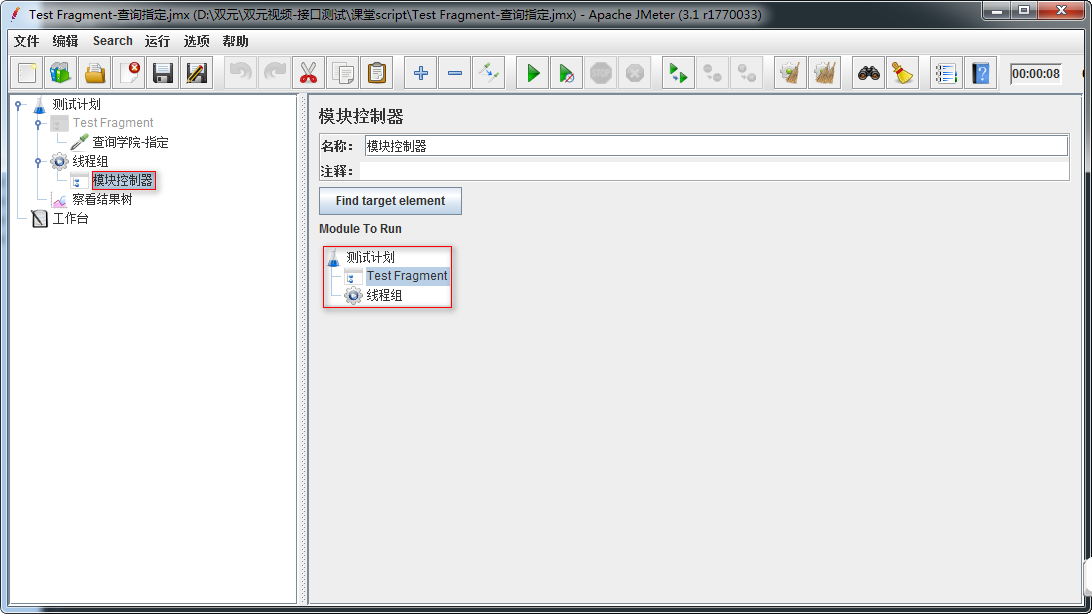Click the Copy icon
The height and width of the screenshot is (614, 1092).
(x=343, y=73)
